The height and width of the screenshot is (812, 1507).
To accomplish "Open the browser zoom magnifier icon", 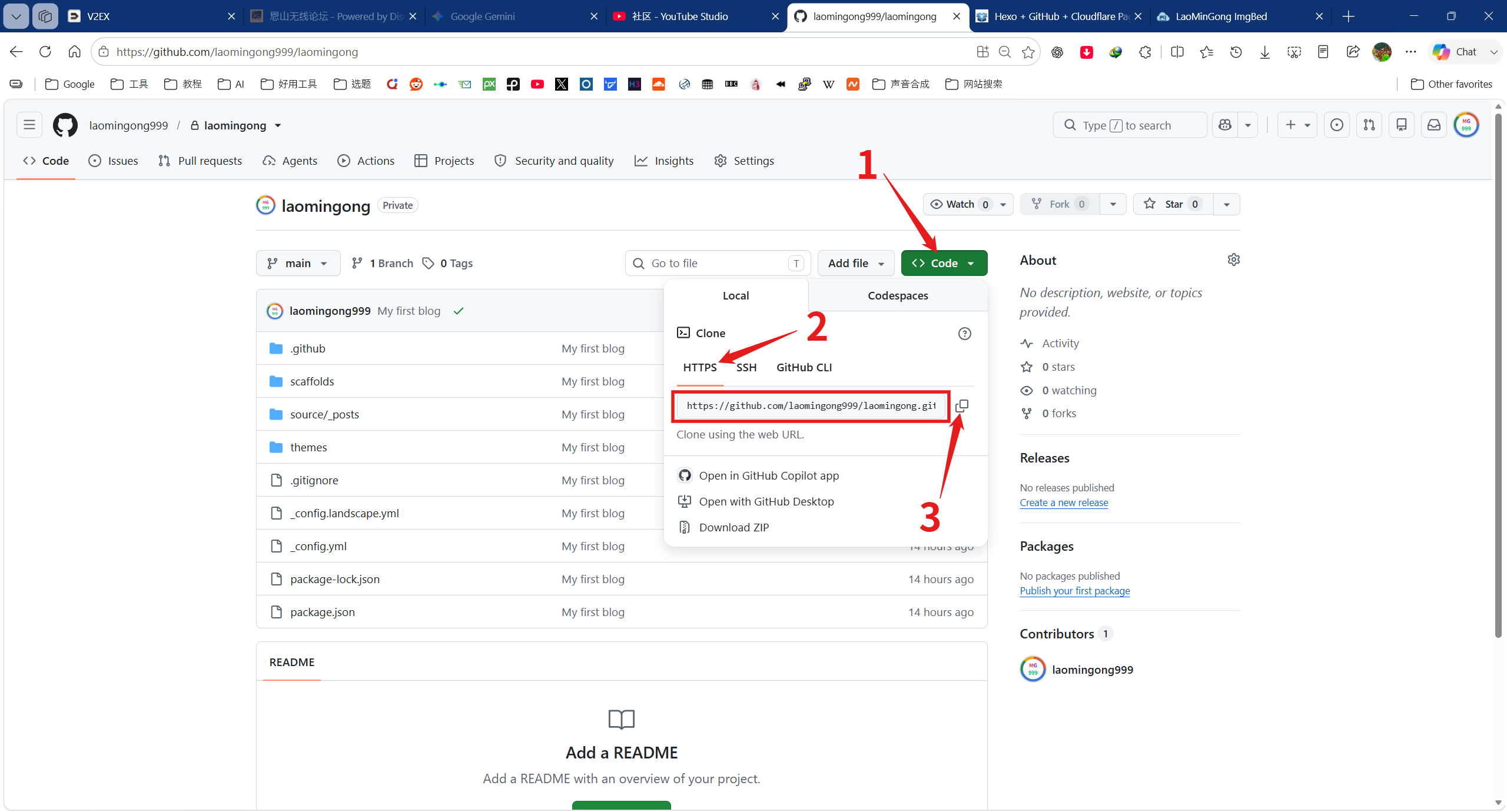I will click(1005, 52).
